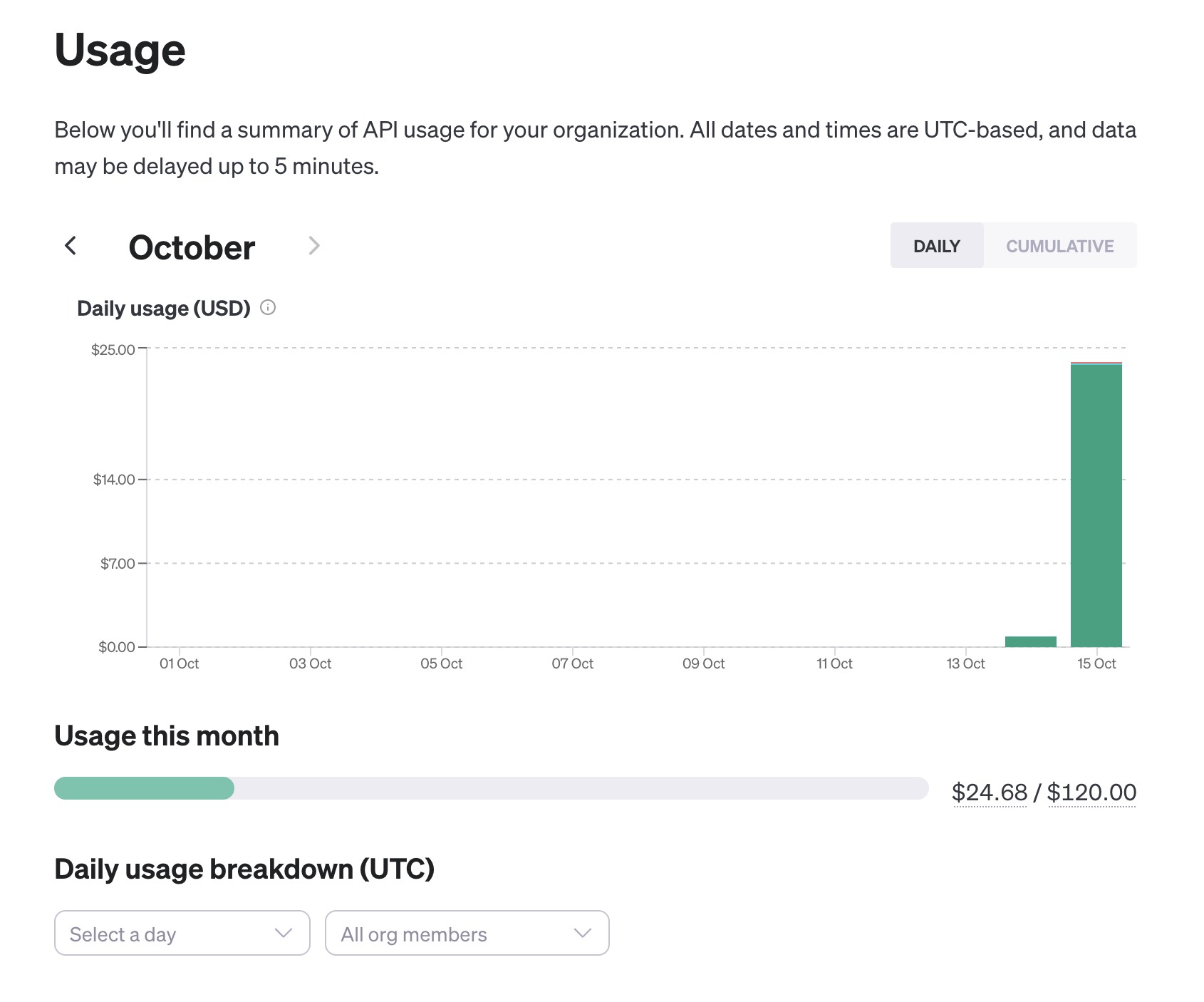Image resolution: width=1204 pixels, height=1002 pixels.
Task: Click the 09 Oct axis label
Action: (x=703, y=663)
